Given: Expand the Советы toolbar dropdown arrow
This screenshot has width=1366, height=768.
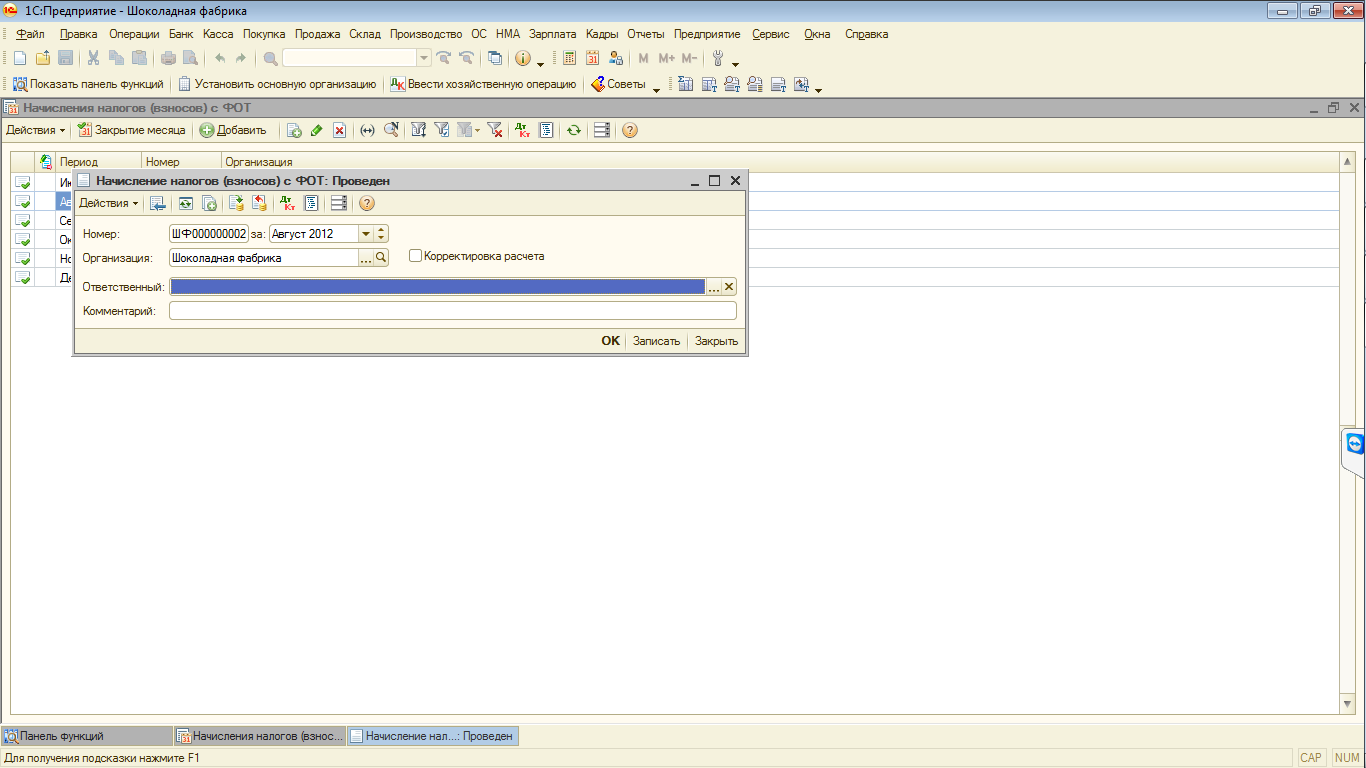Looking at the screenshot, I should [x=656, y=88].
